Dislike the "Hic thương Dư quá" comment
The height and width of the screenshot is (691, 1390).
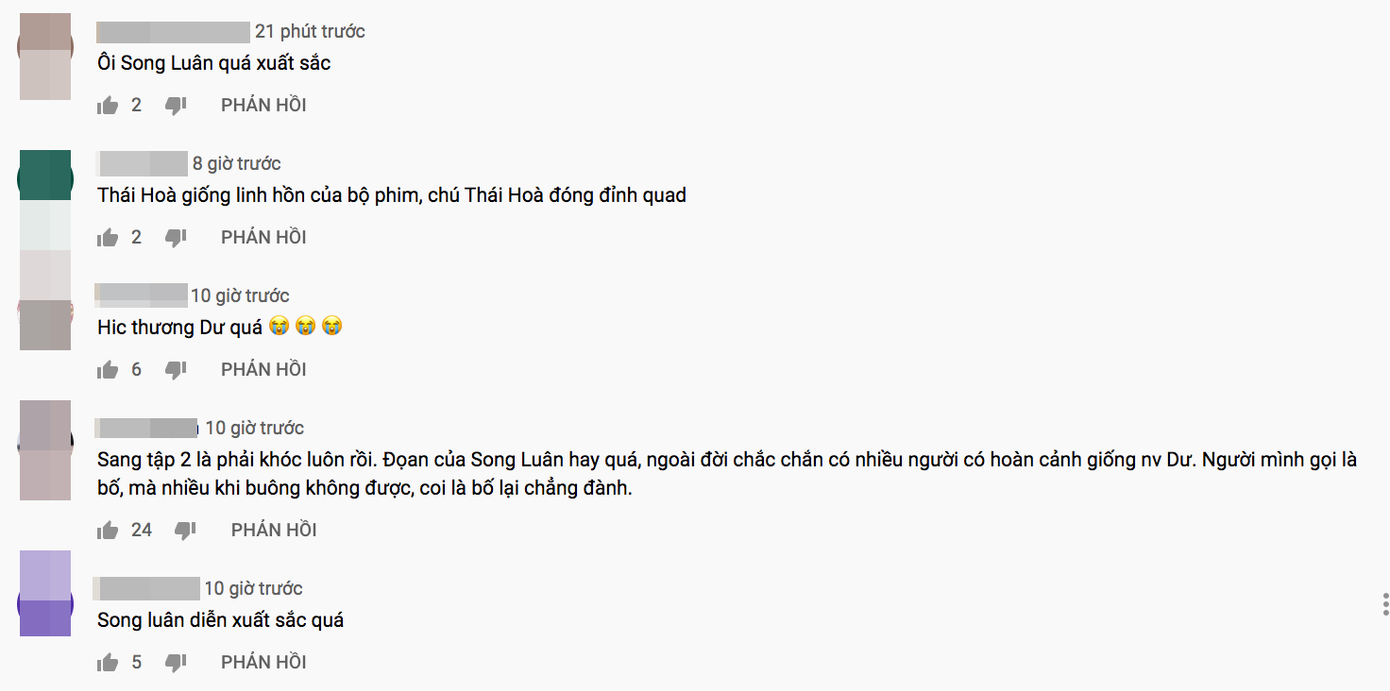point(176,370)
